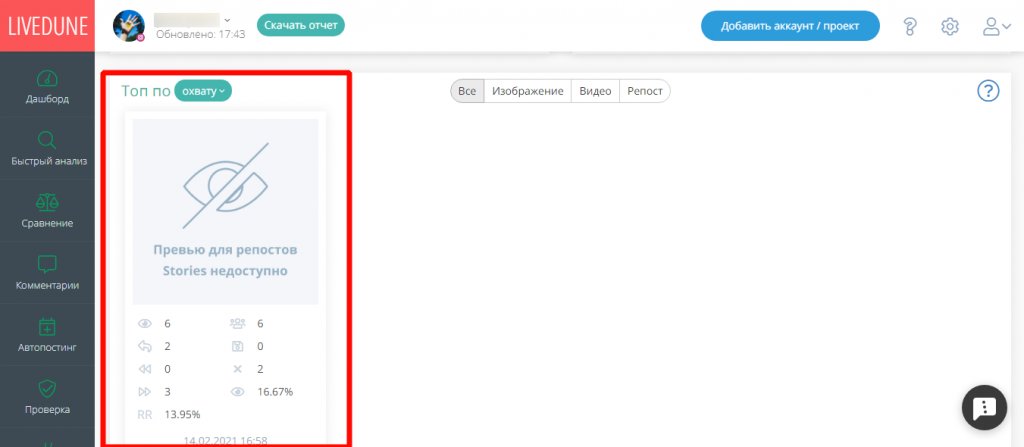Select the Все filter tab
This screenshot has height=447, width=1024.
point(467,91)
